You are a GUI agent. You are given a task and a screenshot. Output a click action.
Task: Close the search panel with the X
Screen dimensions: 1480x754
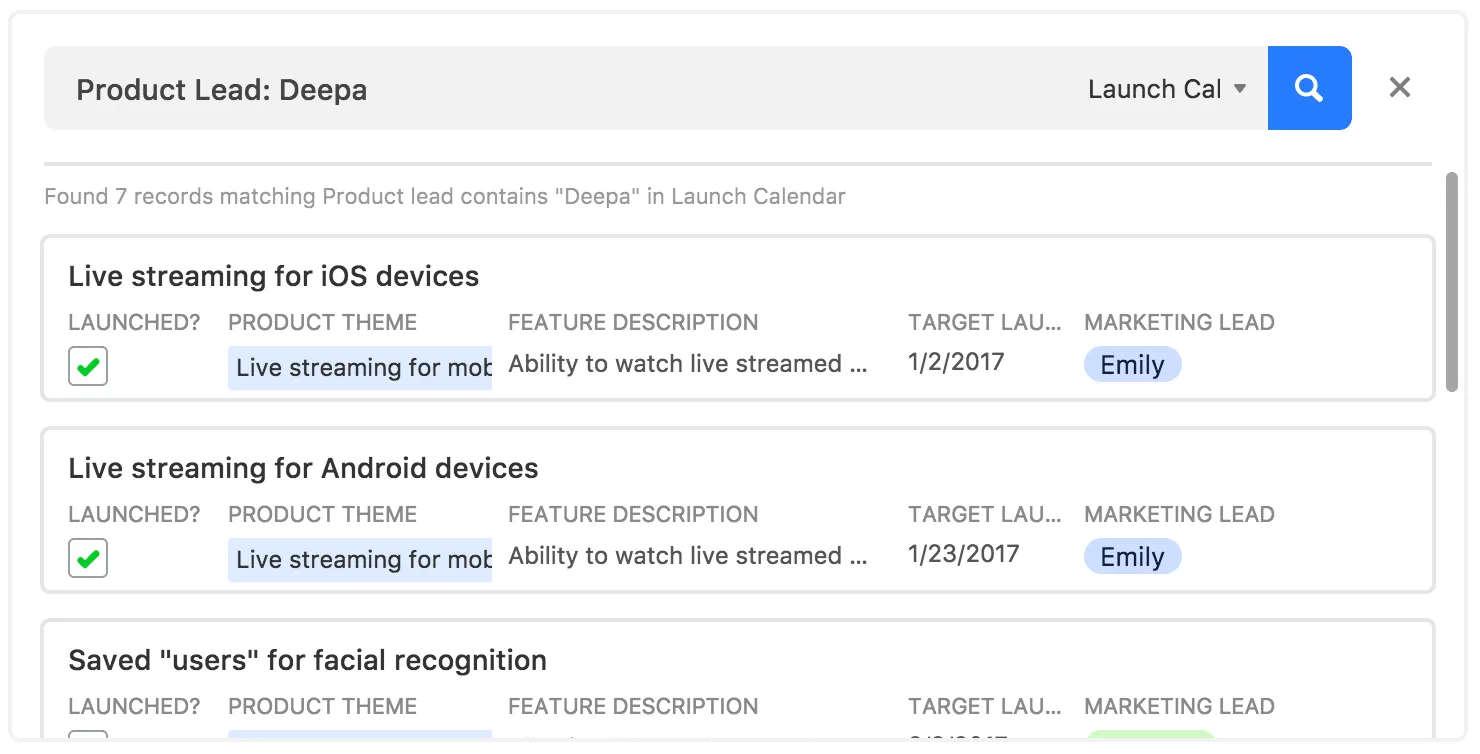click(1399, 88)
